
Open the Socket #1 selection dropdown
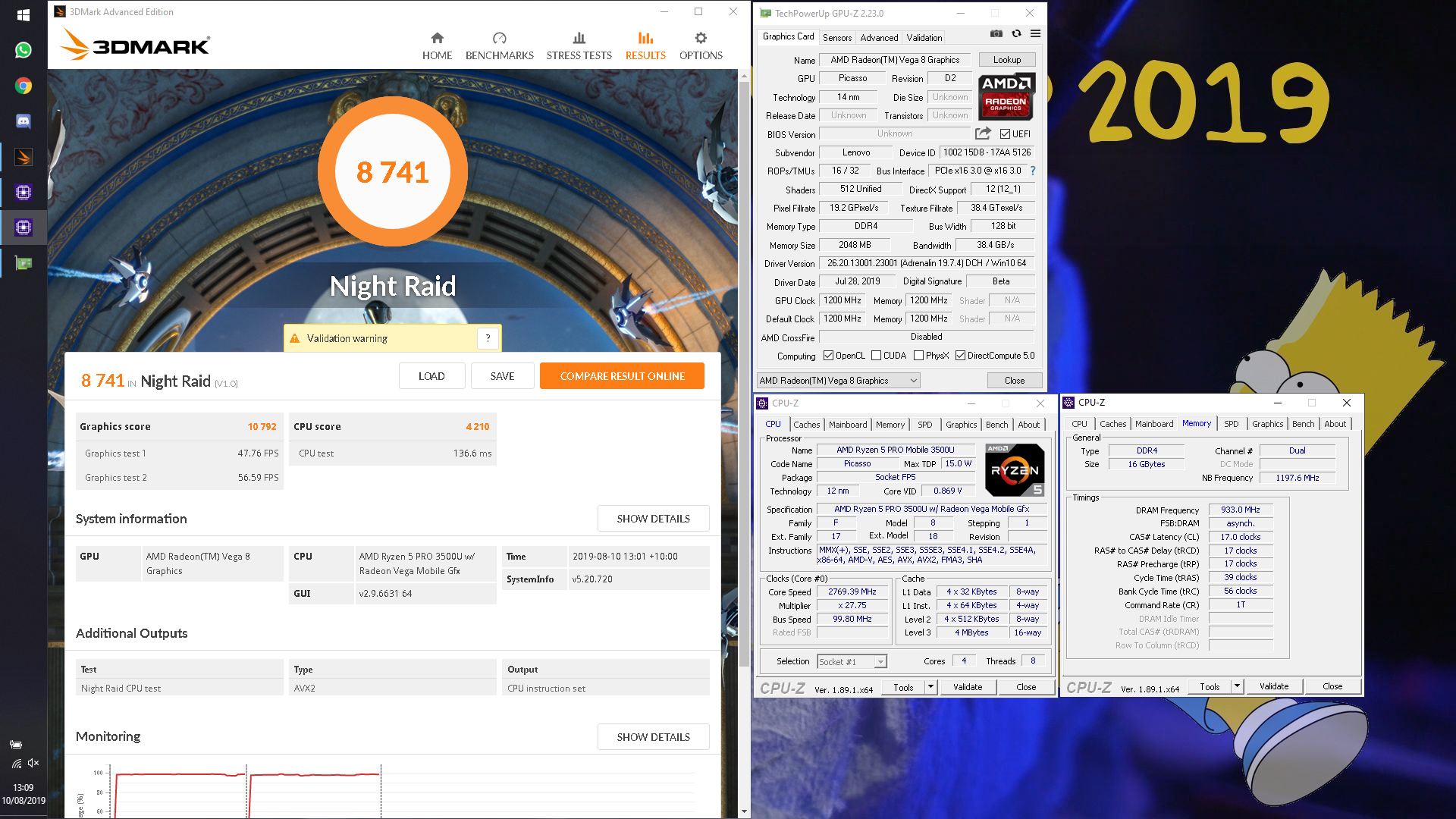[x=880, y=662]
